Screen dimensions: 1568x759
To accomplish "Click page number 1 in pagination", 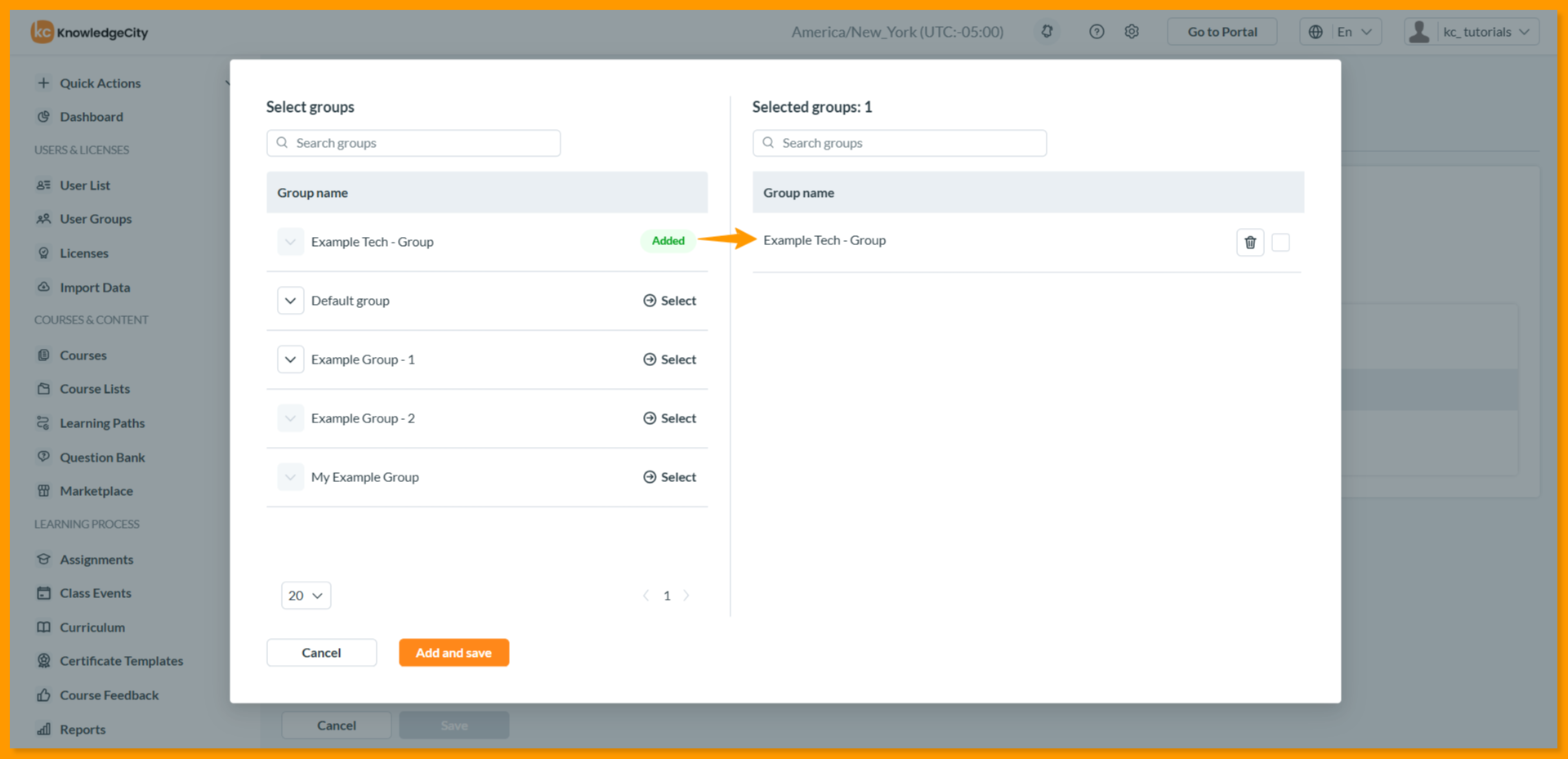I will pyautogui.click(x=667, y=596).
